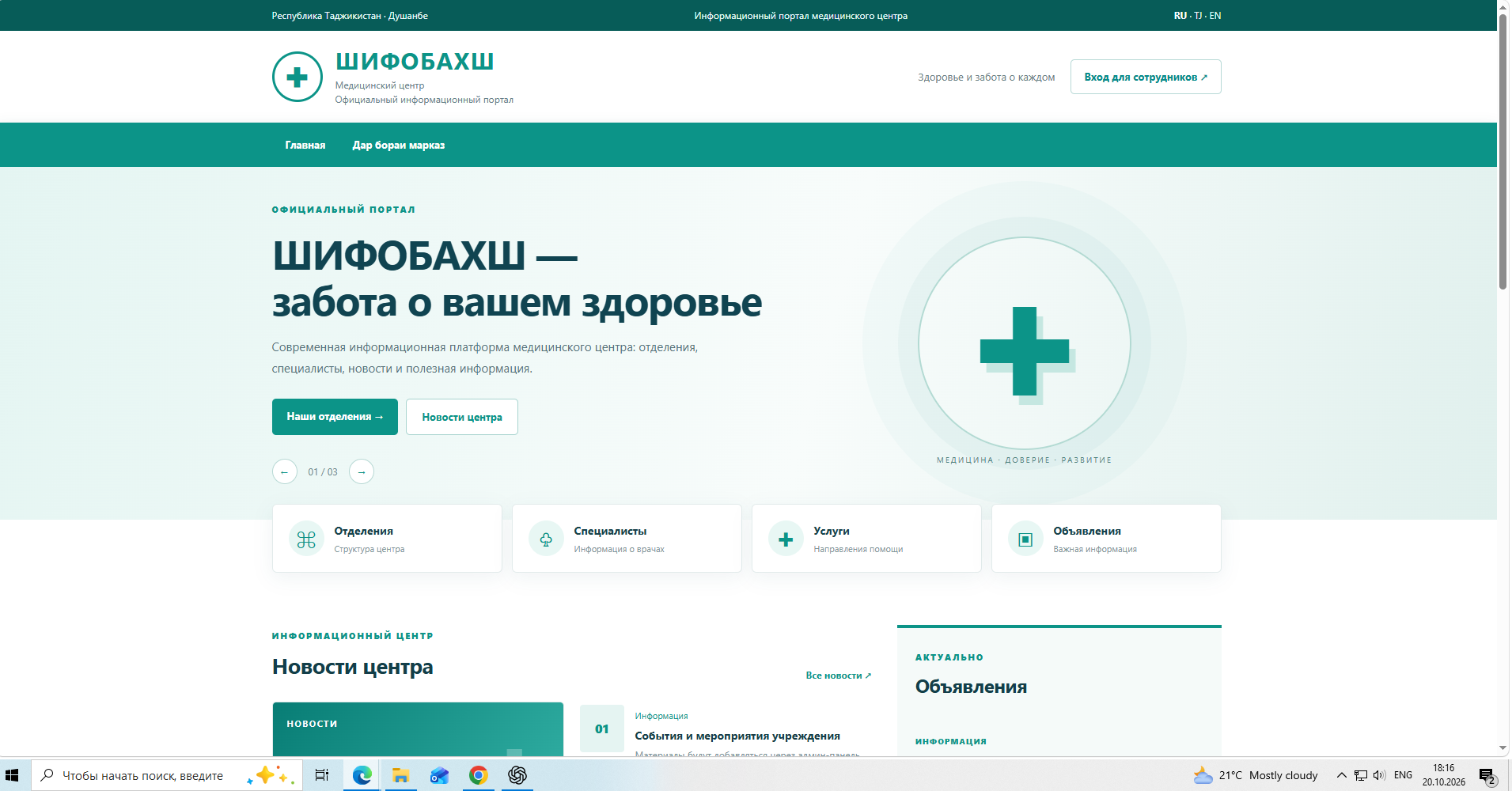Screen dimensions: 1512x791
Task: Click the Информация о врачах subtitle
Action: coord(619,549)
